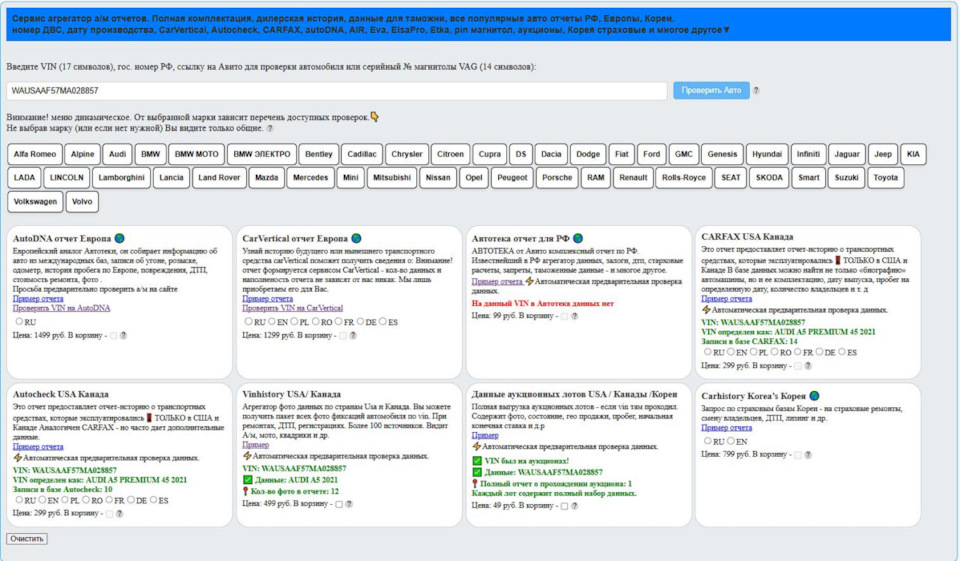Click the globe icon beside Автотека отчет для РФ
Viewport: 960px width, 561px height.
pyautogui.click(x=578, y=238)
